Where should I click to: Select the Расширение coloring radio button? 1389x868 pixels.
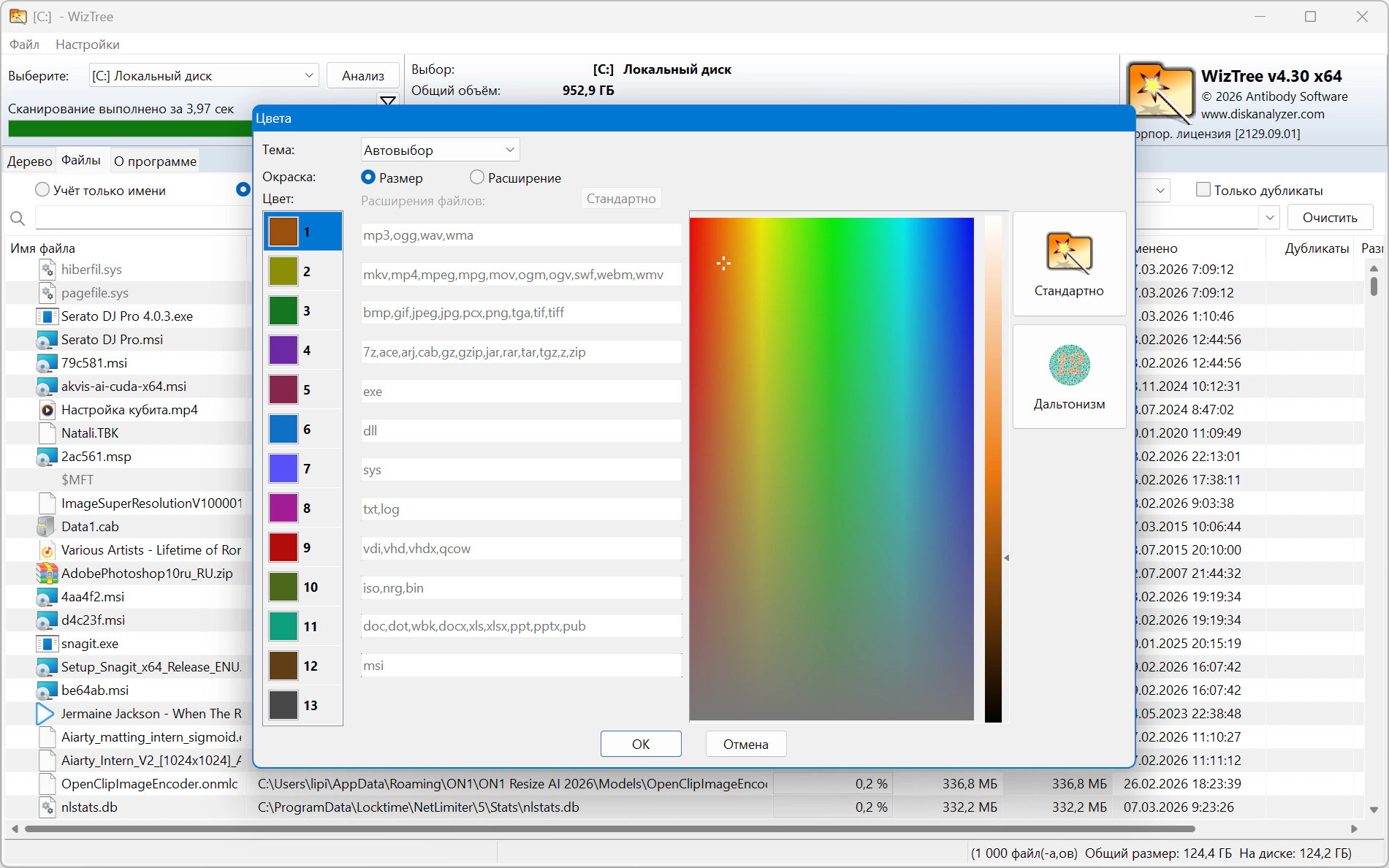pos(477,178)
